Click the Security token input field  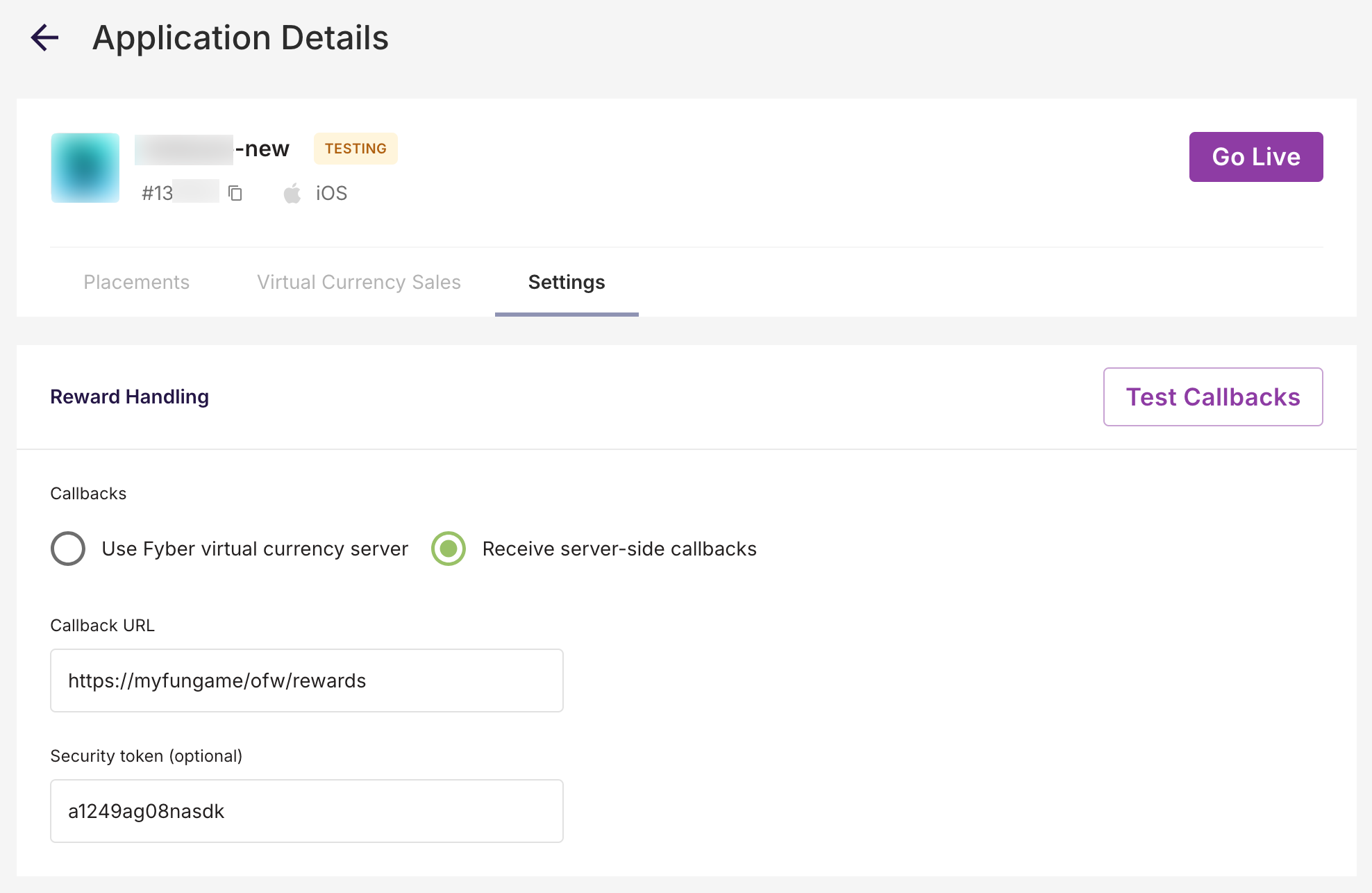coord(306,811)
